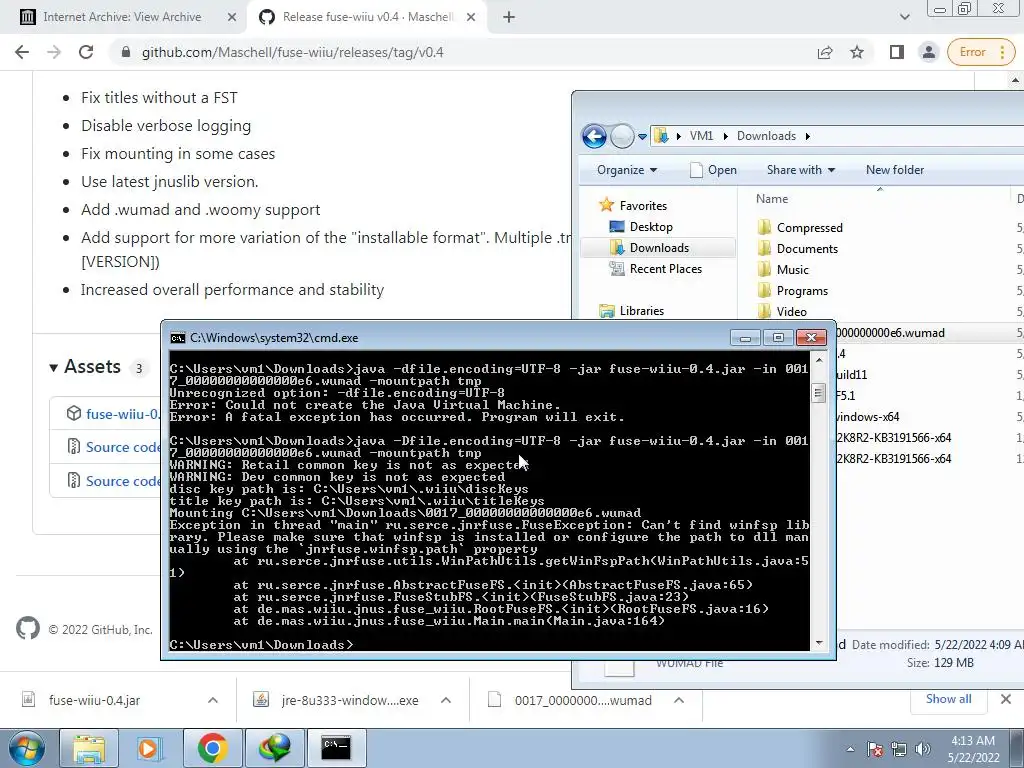
Task: Select Recent Places in navigation pane
Action: coord(665,268)
